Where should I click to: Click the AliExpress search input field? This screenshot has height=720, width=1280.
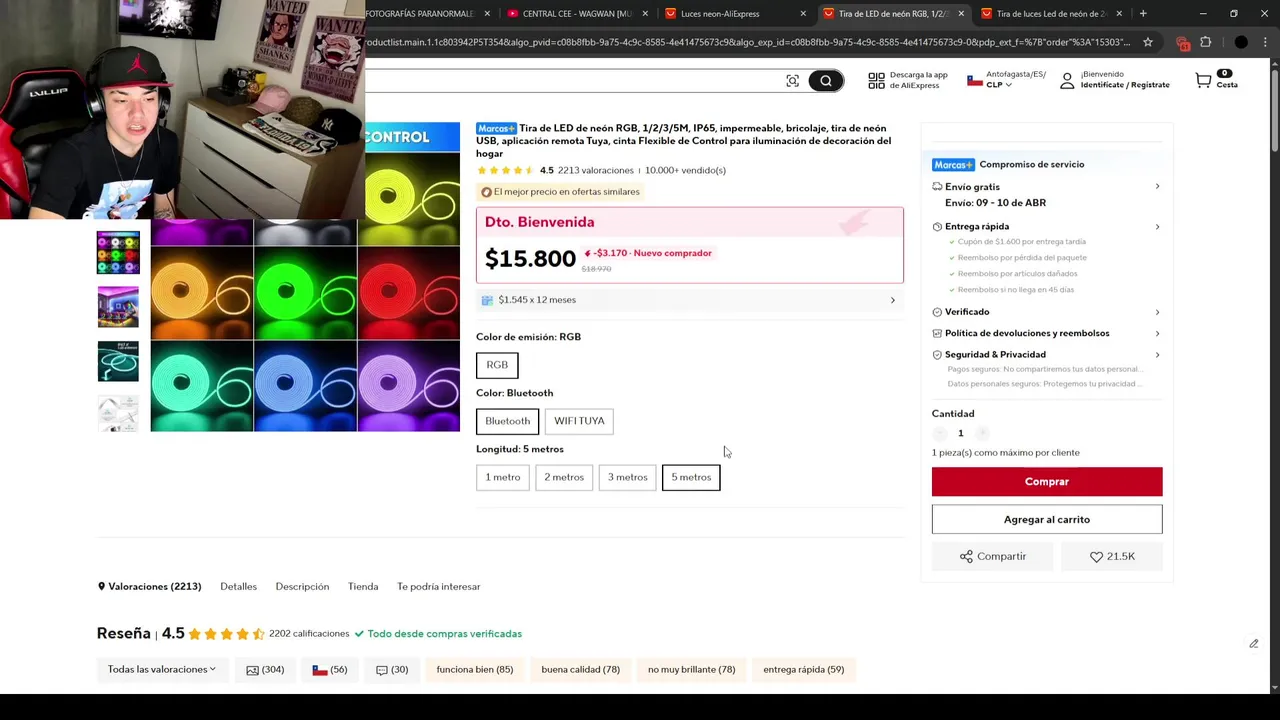575,81
